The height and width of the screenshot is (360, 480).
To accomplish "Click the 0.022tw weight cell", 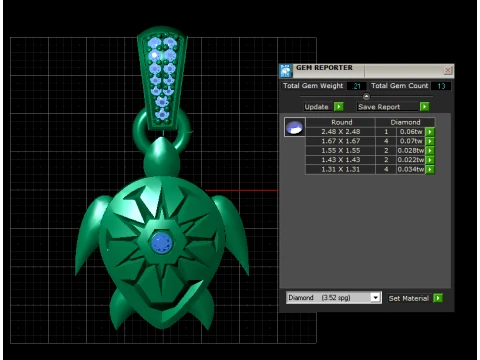I will pyautogui.click(x=411, y=160).
